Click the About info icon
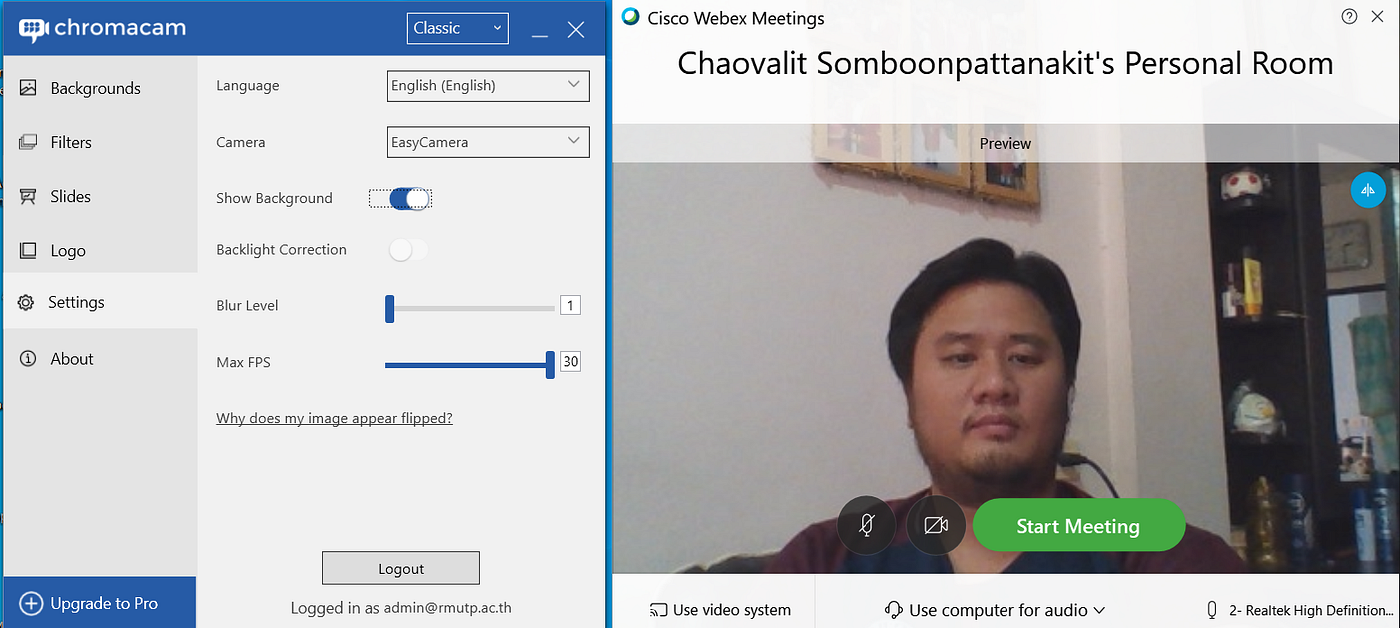Screen dimensions: 1400x628 pos(28,358)
